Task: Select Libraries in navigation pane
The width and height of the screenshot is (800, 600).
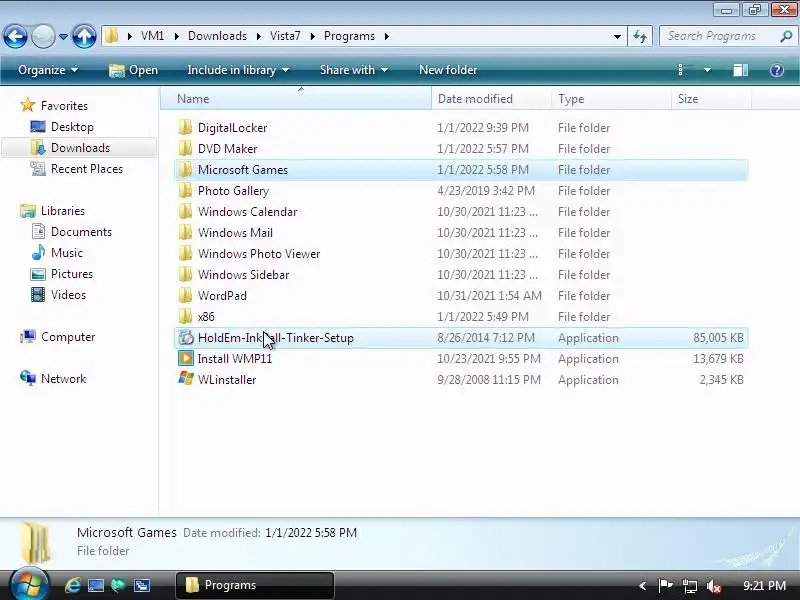Action: pos(63,211)
